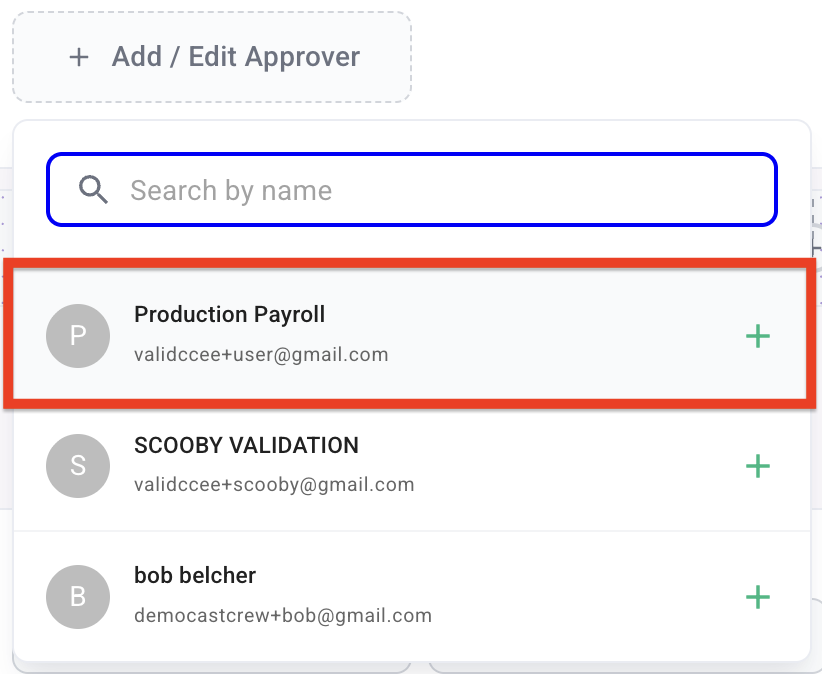
Task: Click the 'Search by name' placeholder text
Action: click(x=231, y=190)
